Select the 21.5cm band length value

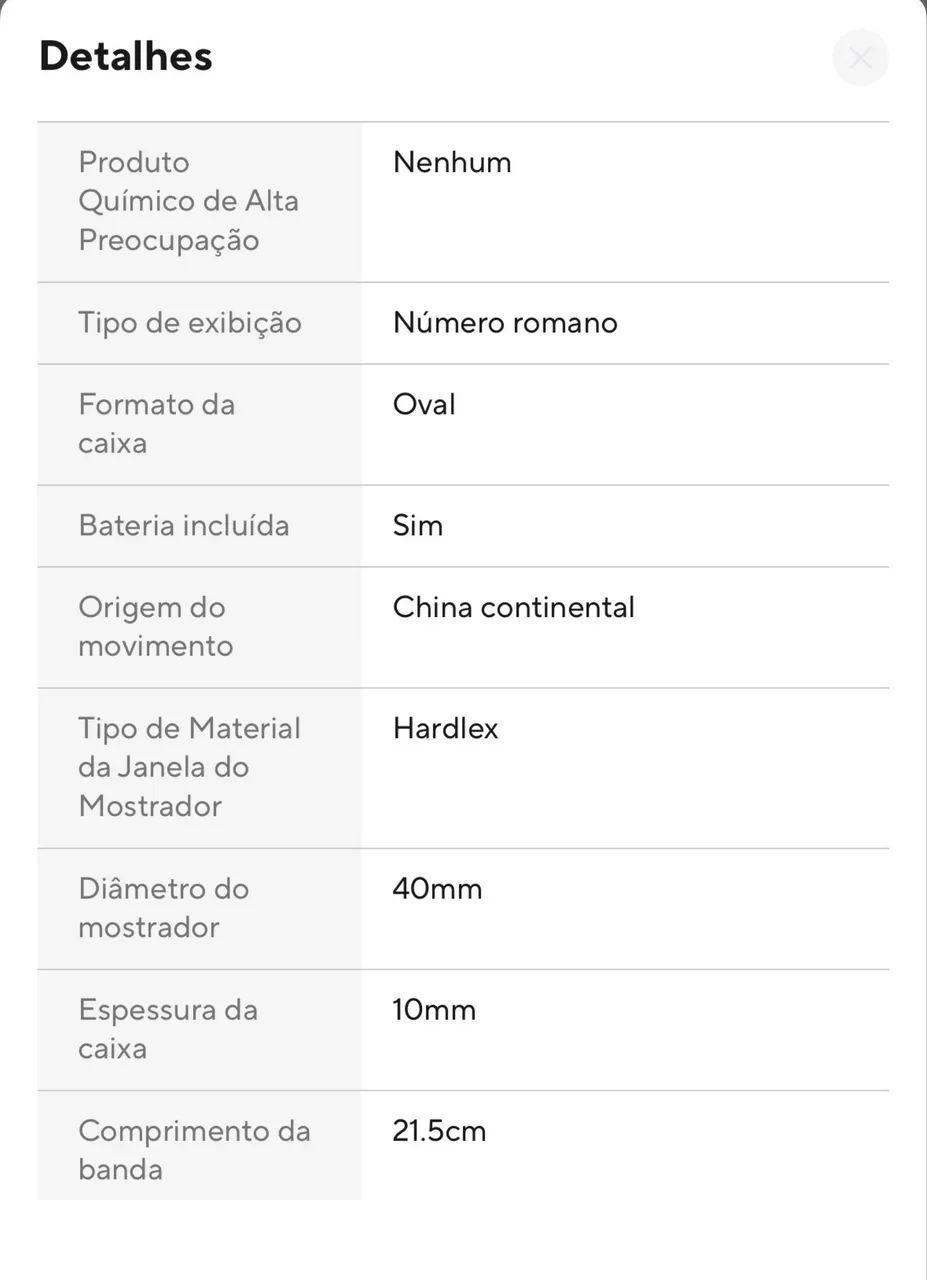pyautogui.click(x=440, y=1131)
